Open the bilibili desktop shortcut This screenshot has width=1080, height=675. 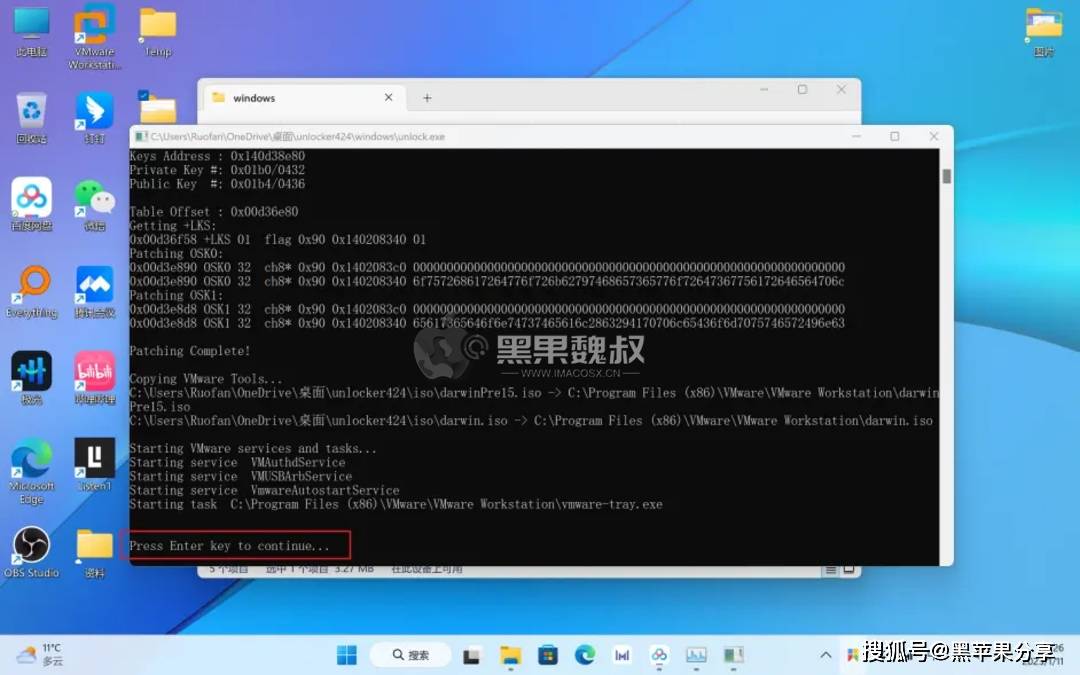[x=94, y=378]
